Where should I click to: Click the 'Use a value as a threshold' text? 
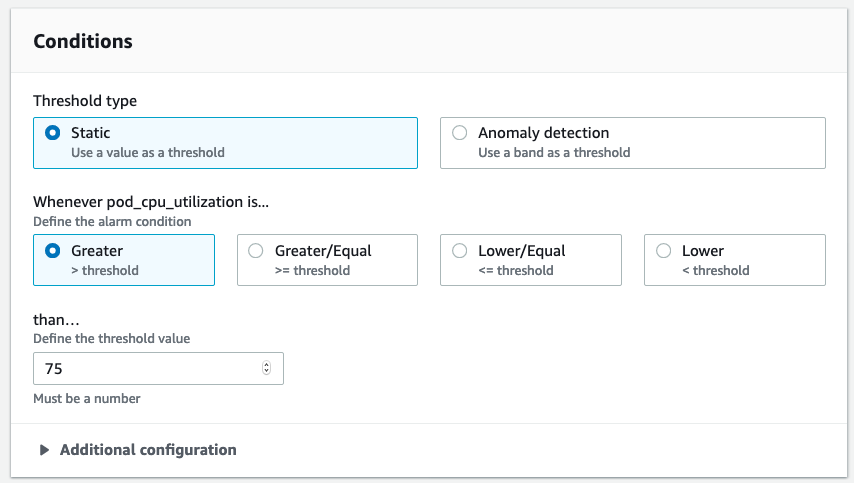(x=148, y=153)
